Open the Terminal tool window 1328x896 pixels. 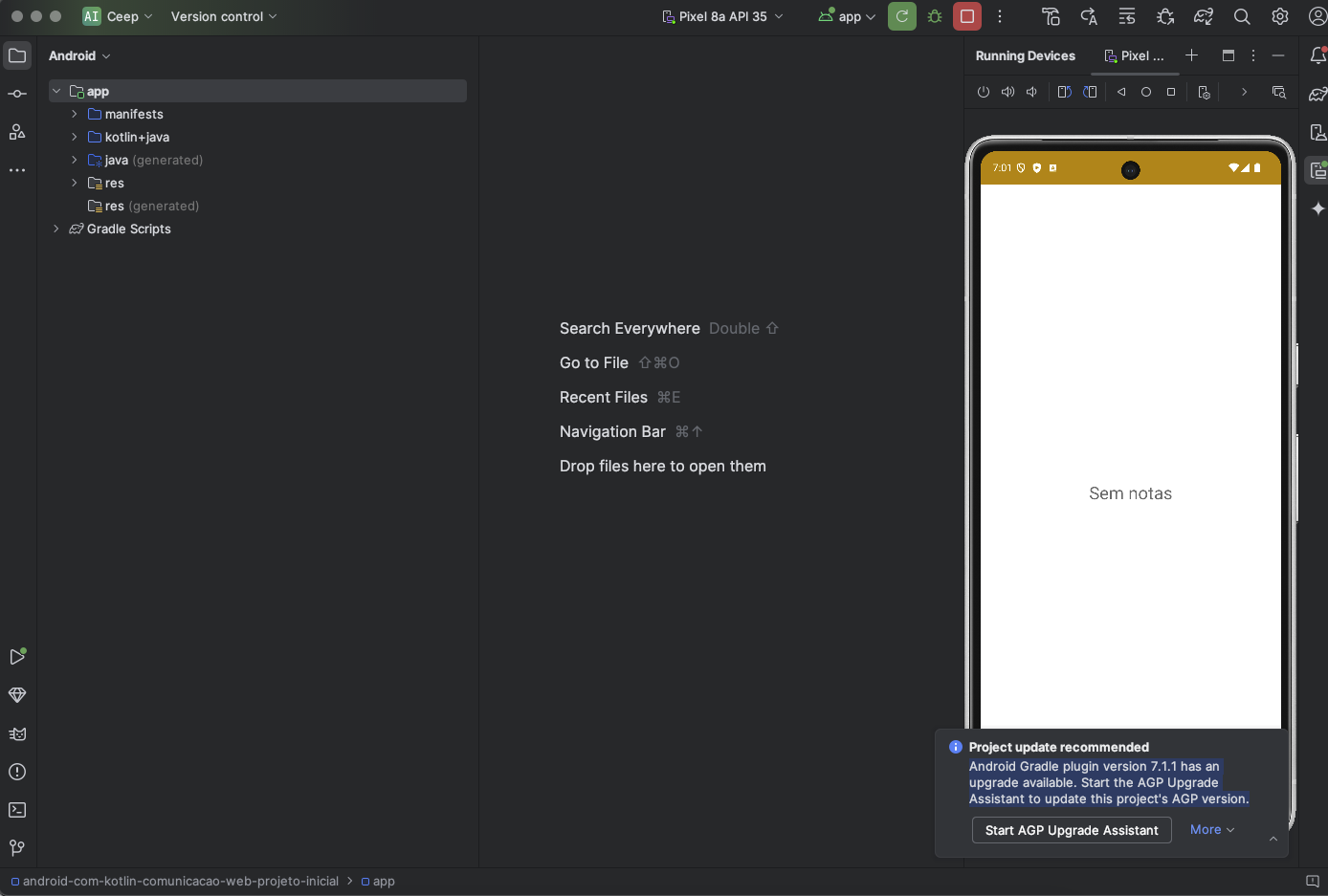tap(17, 810)
